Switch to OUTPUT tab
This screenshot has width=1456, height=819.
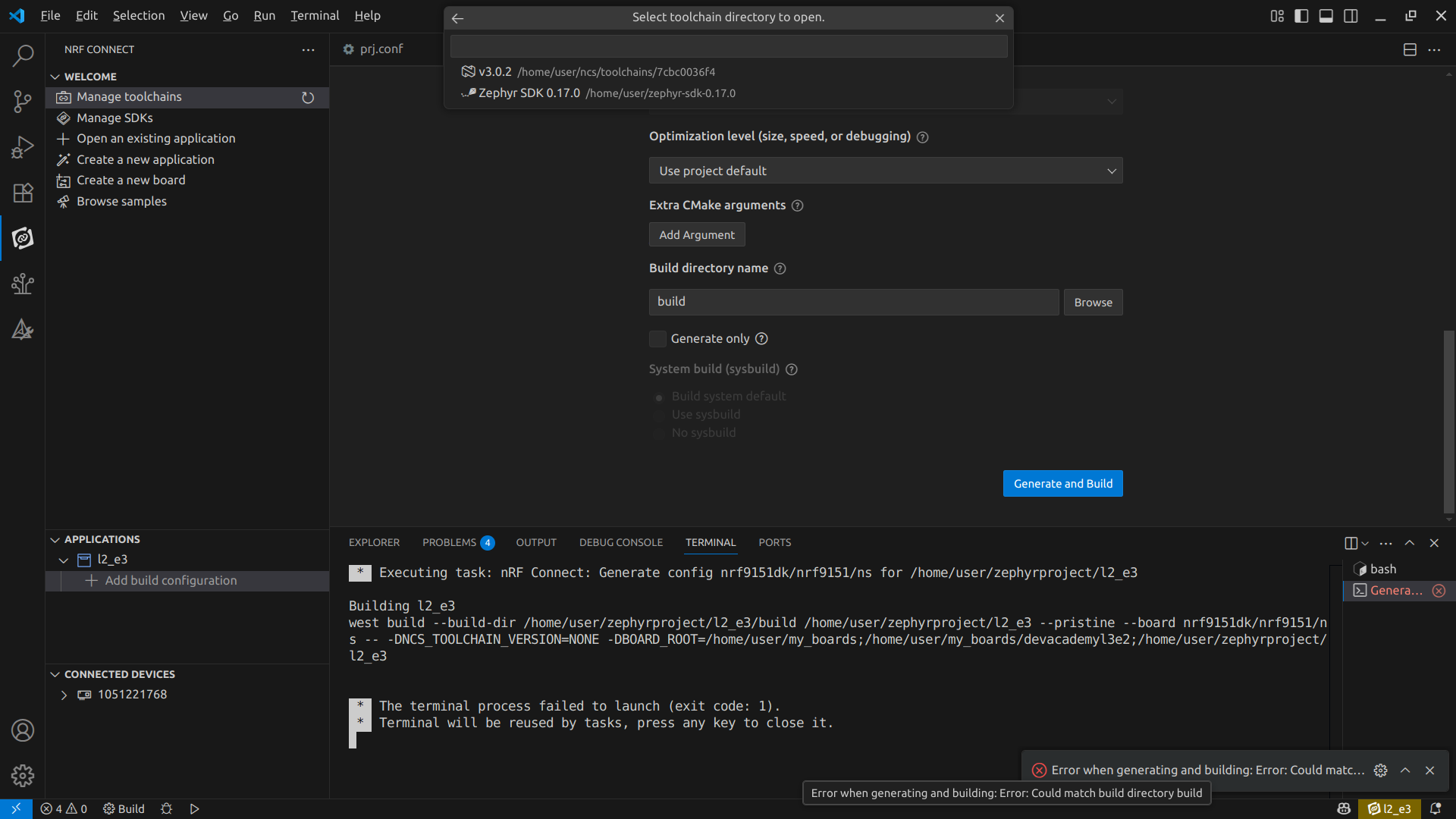[x=536, y=543]
